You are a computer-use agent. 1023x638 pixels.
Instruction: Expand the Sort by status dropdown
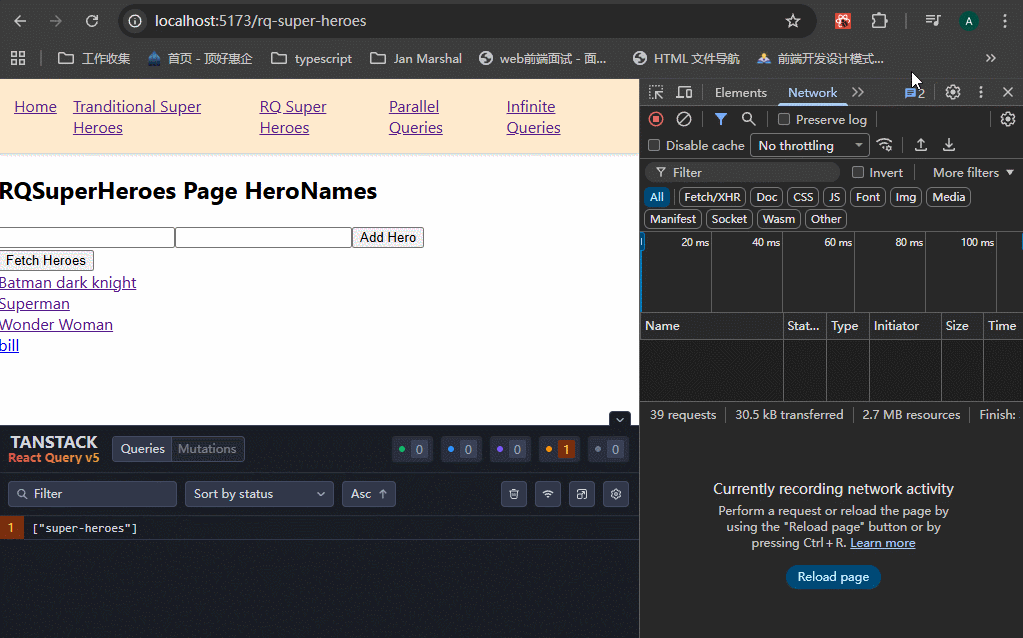259,494
